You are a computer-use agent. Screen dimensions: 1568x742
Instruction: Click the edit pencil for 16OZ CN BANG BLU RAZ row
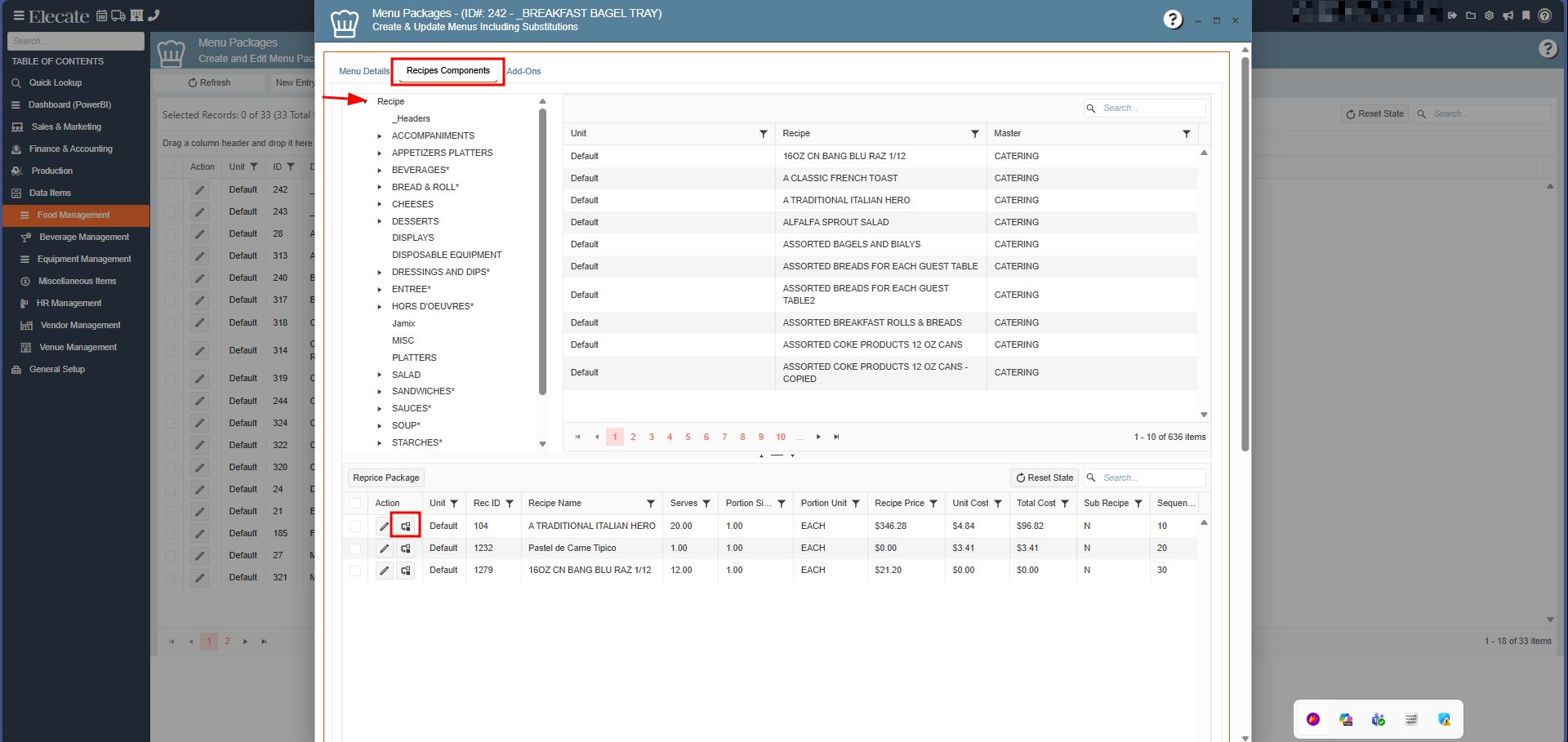point(384,571)
